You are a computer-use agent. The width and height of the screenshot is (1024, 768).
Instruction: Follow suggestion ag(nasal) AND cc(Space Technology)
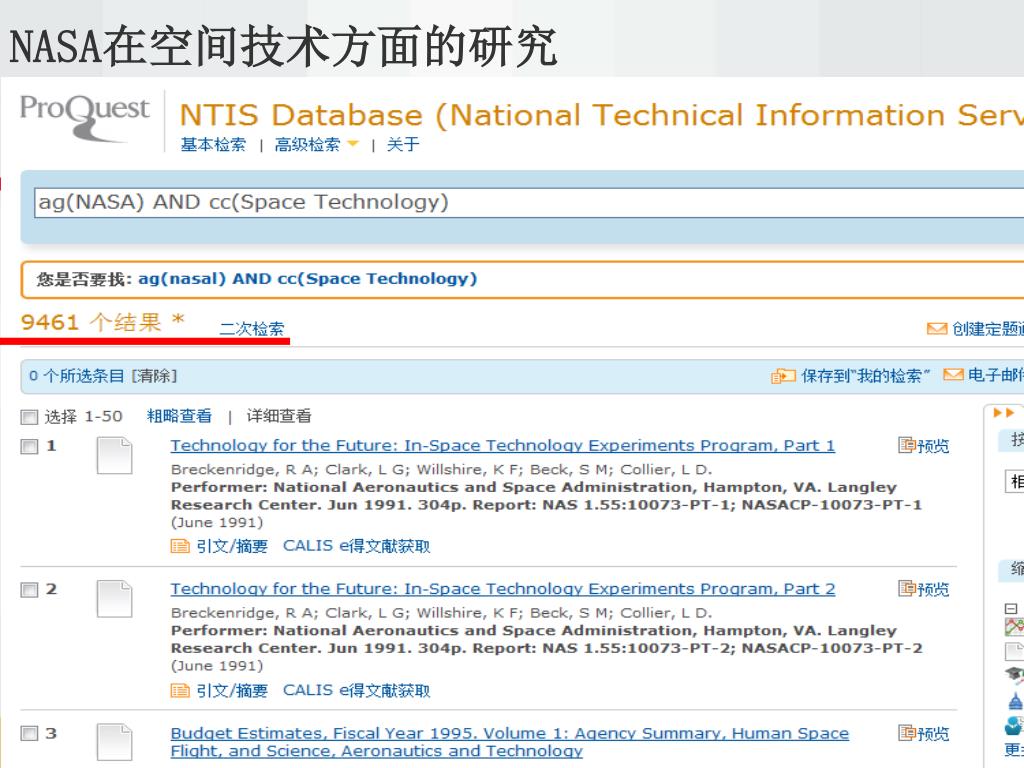pyautogui.click(x=308, y=279)
